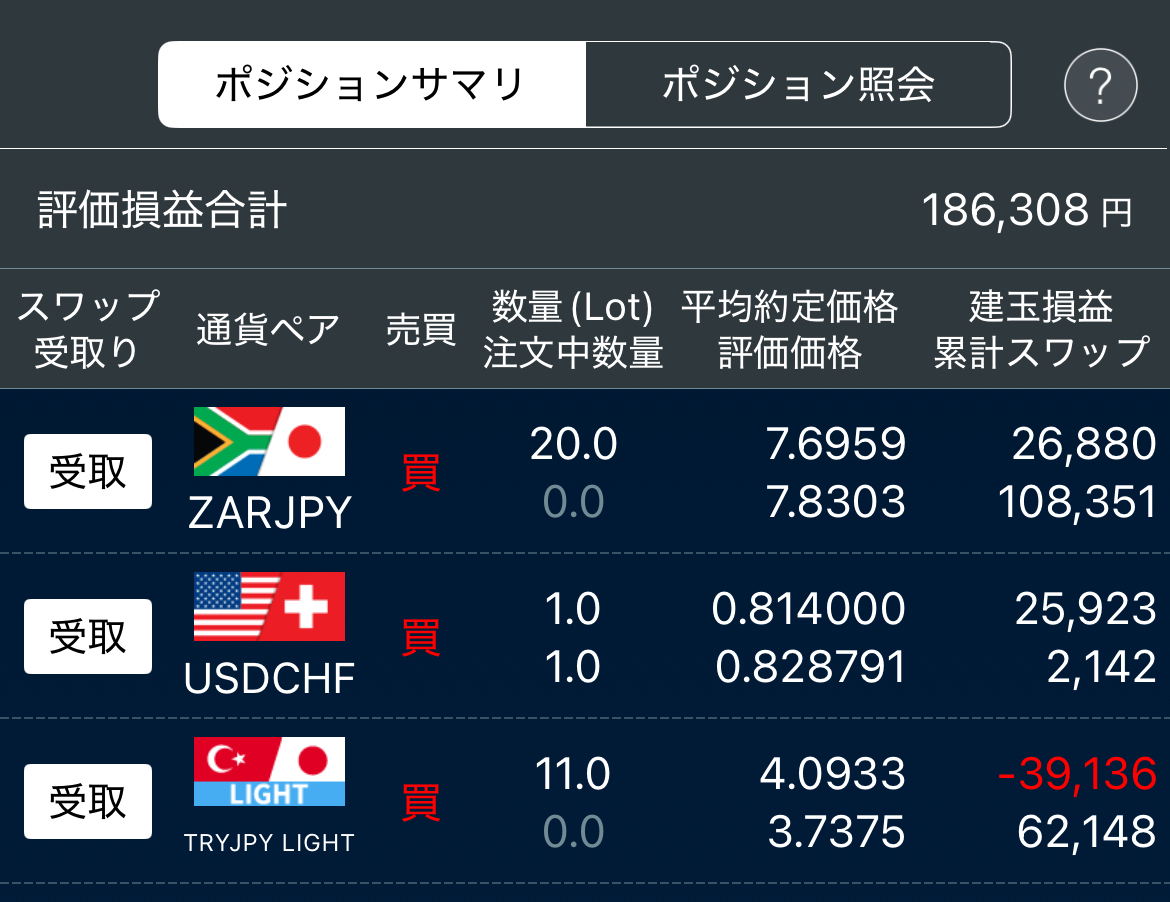
Task: Select the TRYJPY LIGHT pair label
Action: (x=269, y=843)
